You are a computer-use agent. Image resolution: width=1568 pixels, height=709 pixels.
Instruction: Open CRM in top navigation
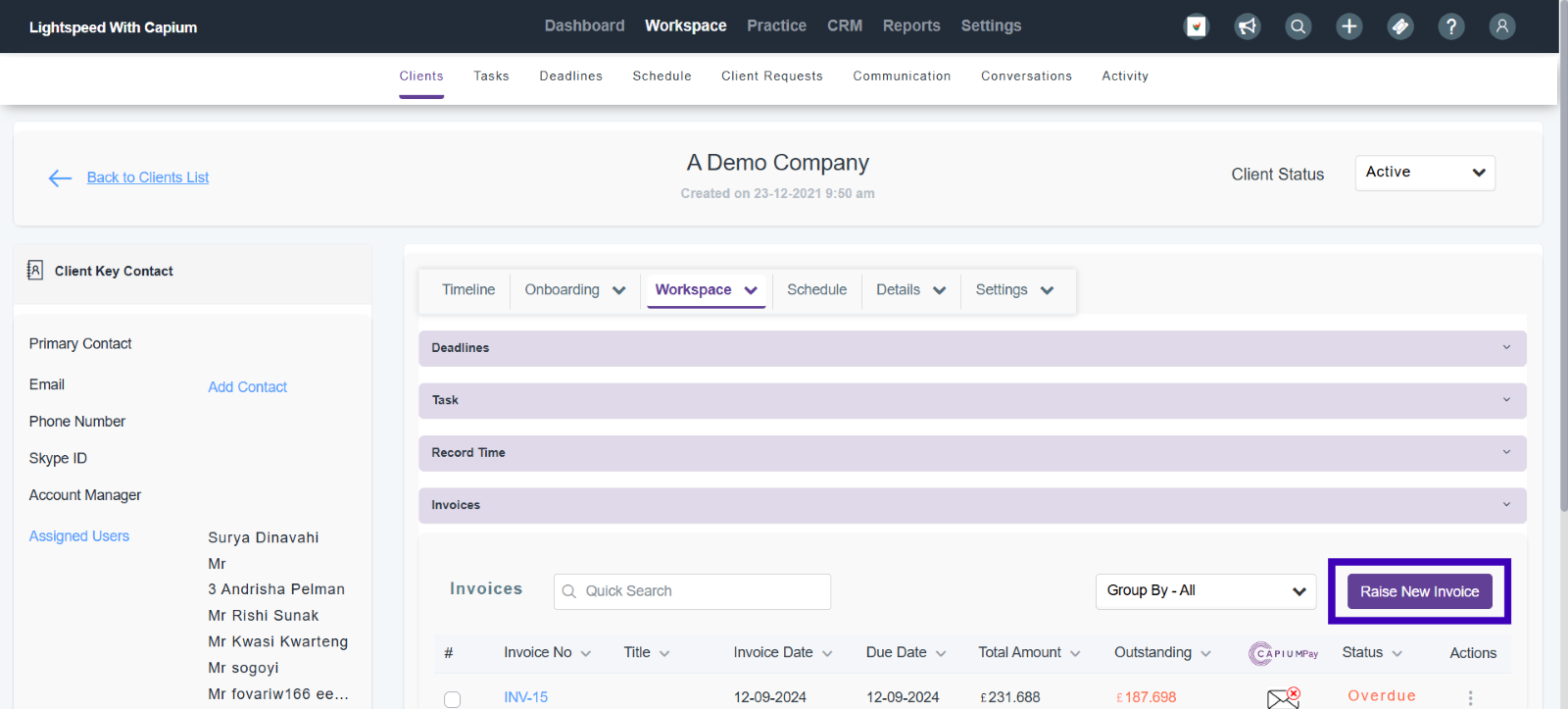[845, 25]
